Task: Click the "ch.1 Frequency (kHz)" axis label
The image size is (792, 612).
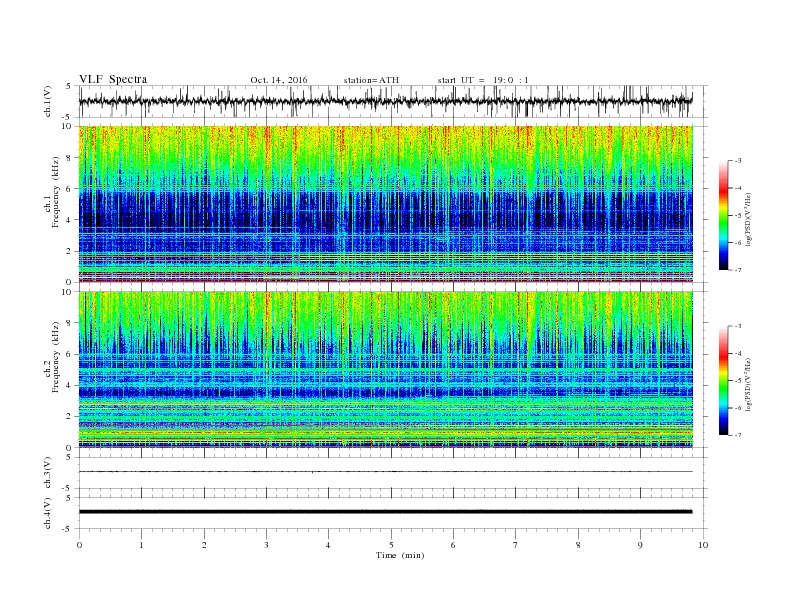Action: (x=52, y=205)
